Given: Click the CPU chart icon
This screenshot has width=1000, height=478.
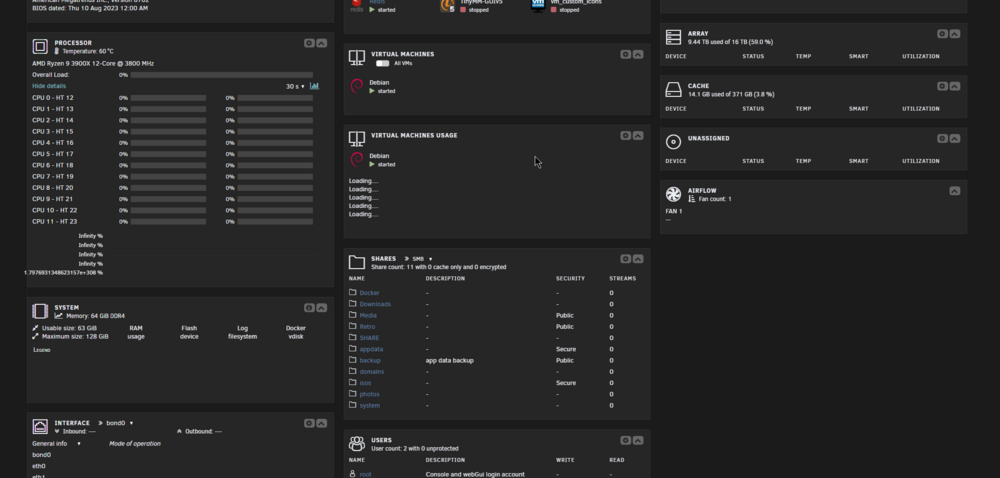Looking at the screenshot, I should click(314, 86).
